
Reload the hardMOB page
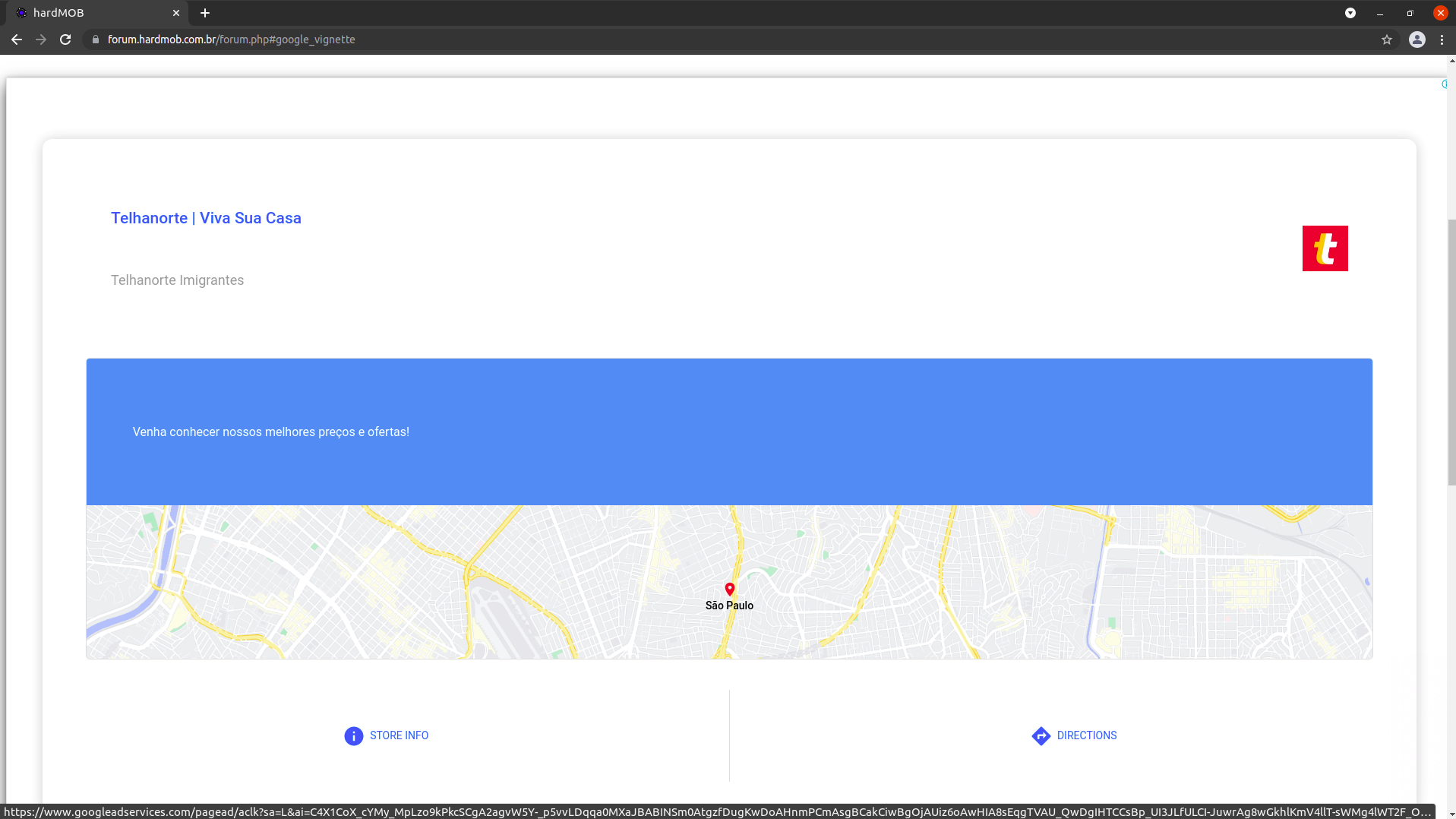tap(65, 40)
